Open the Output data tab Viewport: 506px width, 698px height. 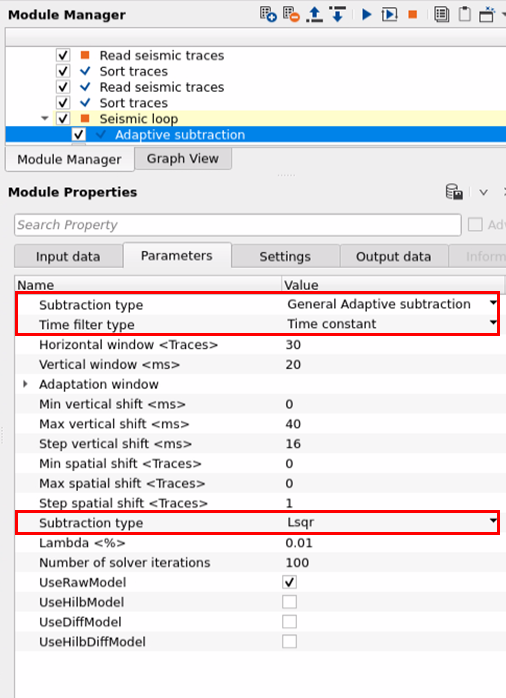393,256
